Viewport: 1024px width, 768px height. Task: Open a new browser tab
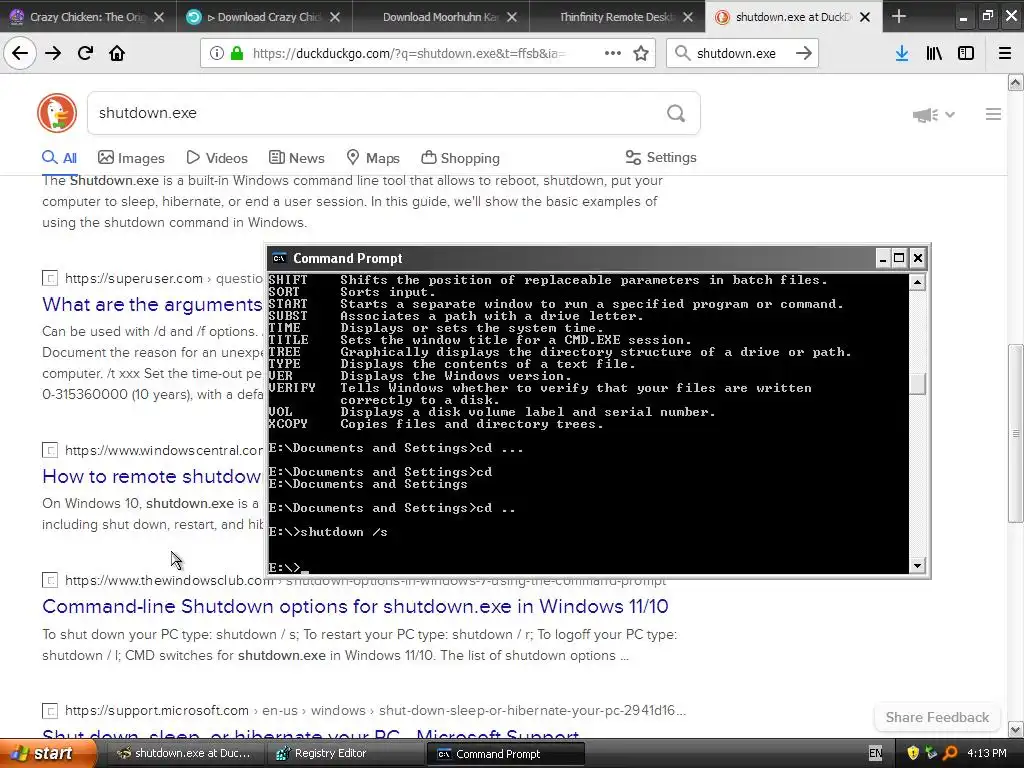pyautogui.click(x=899, y=16)
